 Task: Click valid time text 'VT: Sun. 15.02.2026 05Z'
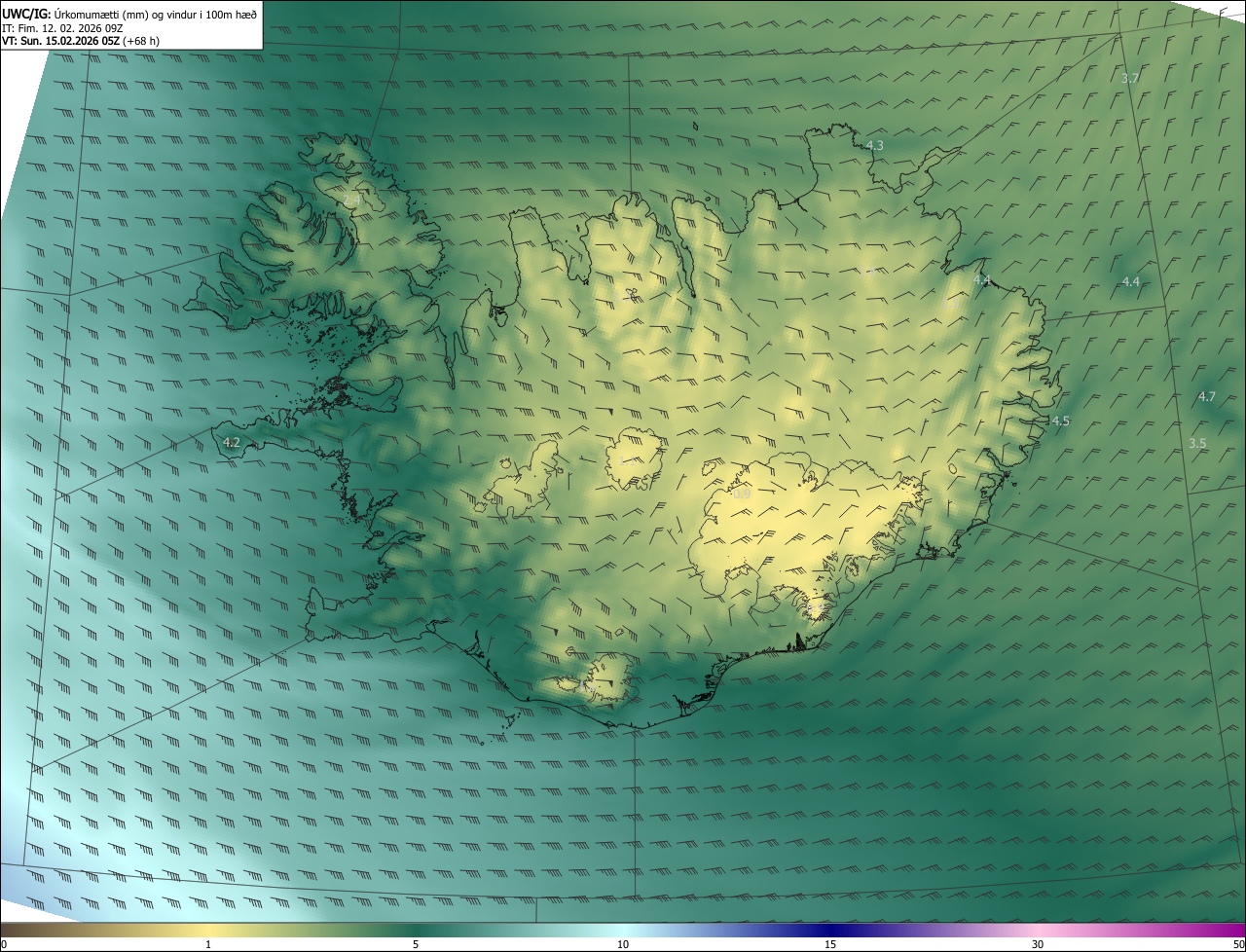(x=60, y=42)
